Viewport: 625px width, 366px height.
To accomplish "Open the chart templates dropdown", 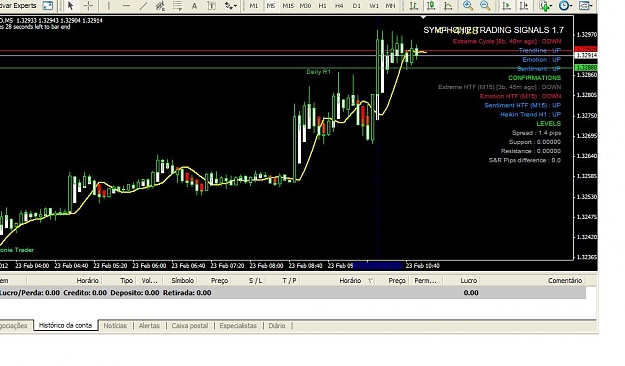I will [586, 6].
